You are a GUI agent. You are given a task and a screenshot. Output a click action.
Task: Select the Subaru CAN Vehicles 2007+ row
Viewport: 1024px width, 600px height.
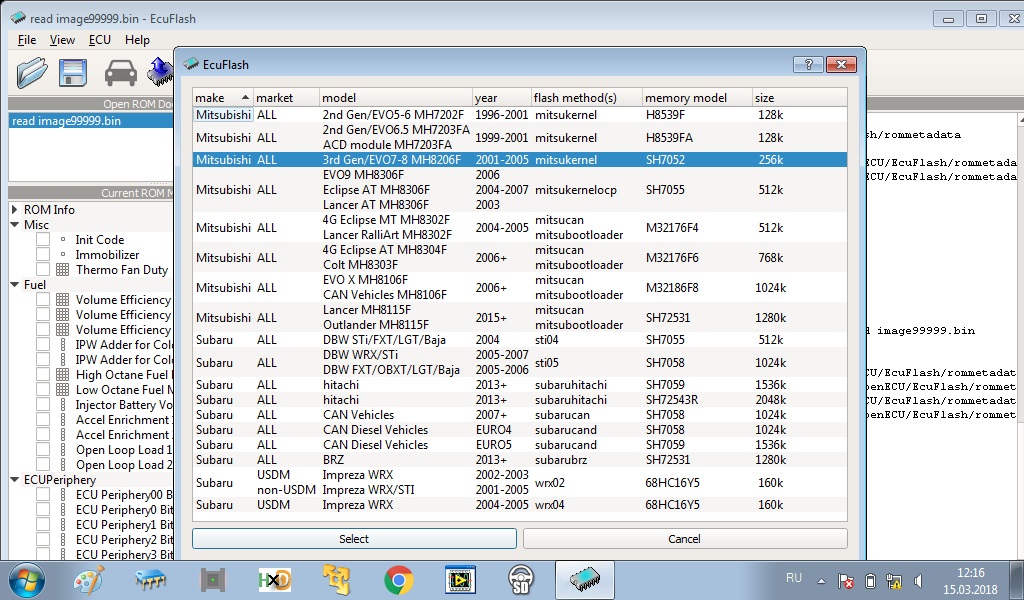(520, 415)
